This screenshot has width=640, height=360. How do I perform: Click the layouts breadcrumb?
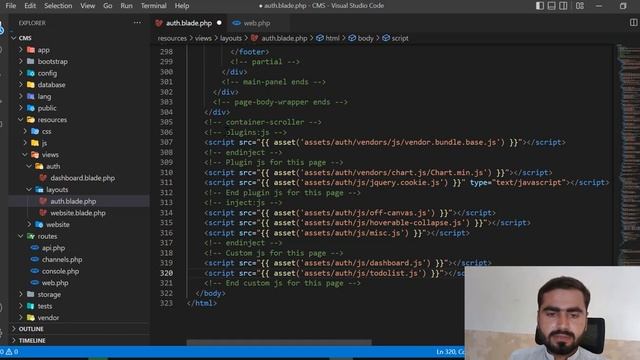click(x=231, y=38)
